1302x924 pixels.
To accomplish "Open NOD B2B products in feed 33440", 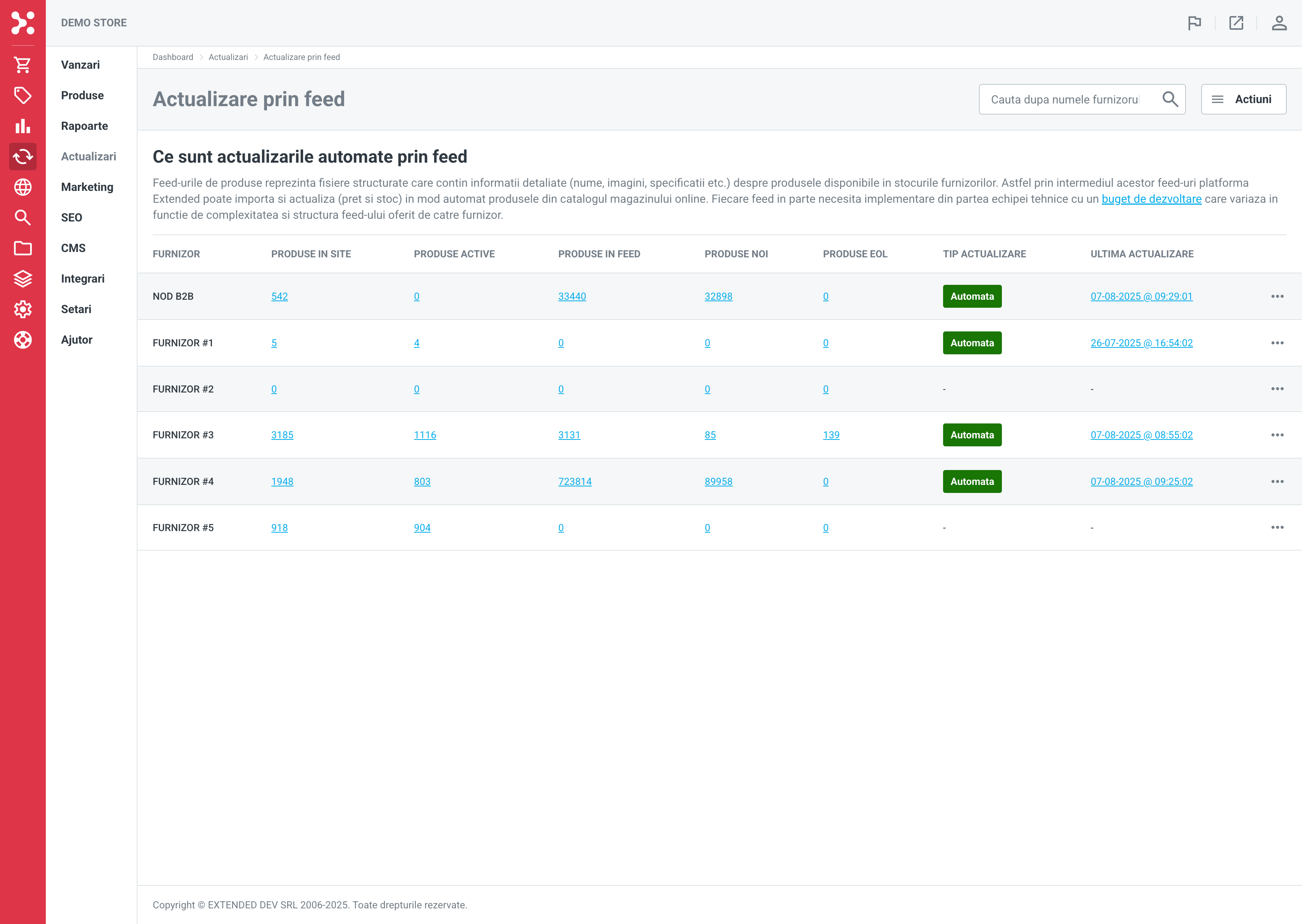I will click(572, 296).
